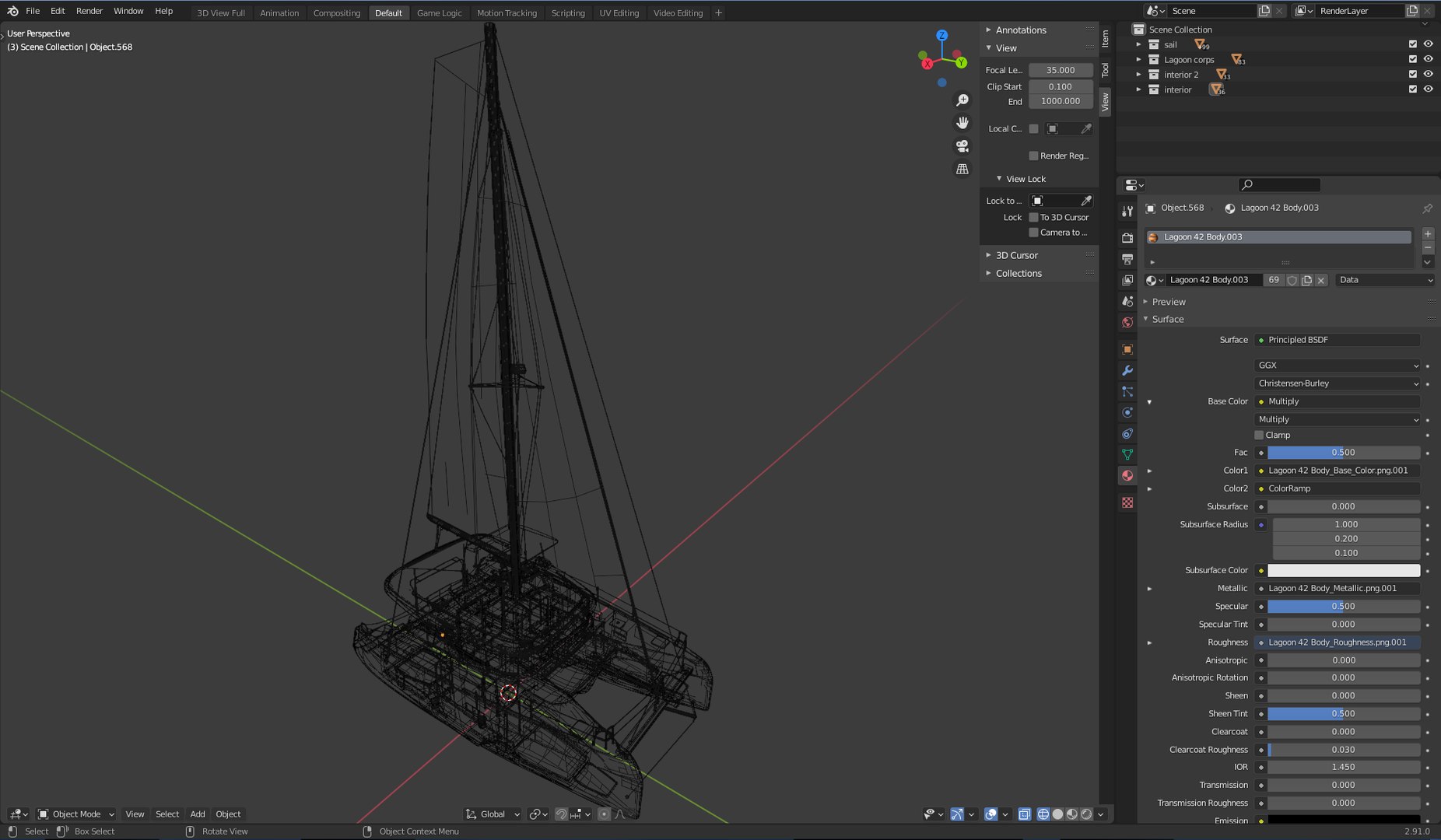The height and width of the screenshot is (840, 1441).
Task: Open the Texture properties checker icon
Action: coord(1127,503)
